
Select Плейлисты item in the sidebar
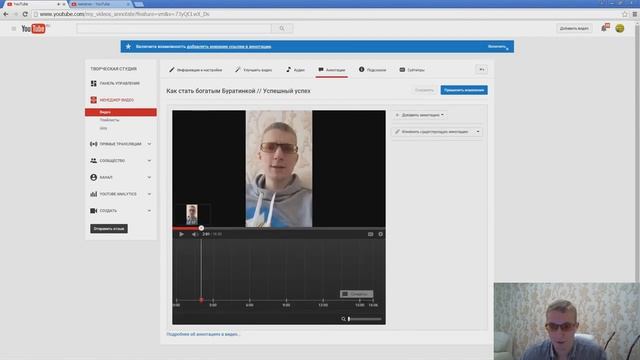pyautogui.click(x=109, y=120)
